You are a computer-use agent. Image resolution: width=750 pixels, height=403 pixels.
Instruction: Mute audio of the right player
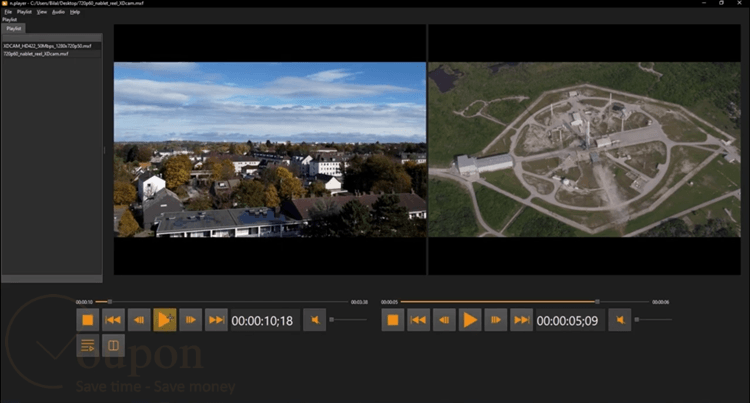tap(620, 320)
